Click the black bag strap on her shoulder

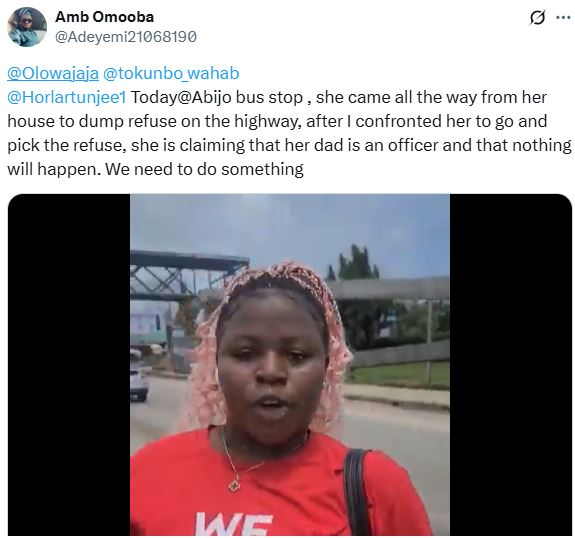pos(354,491)
